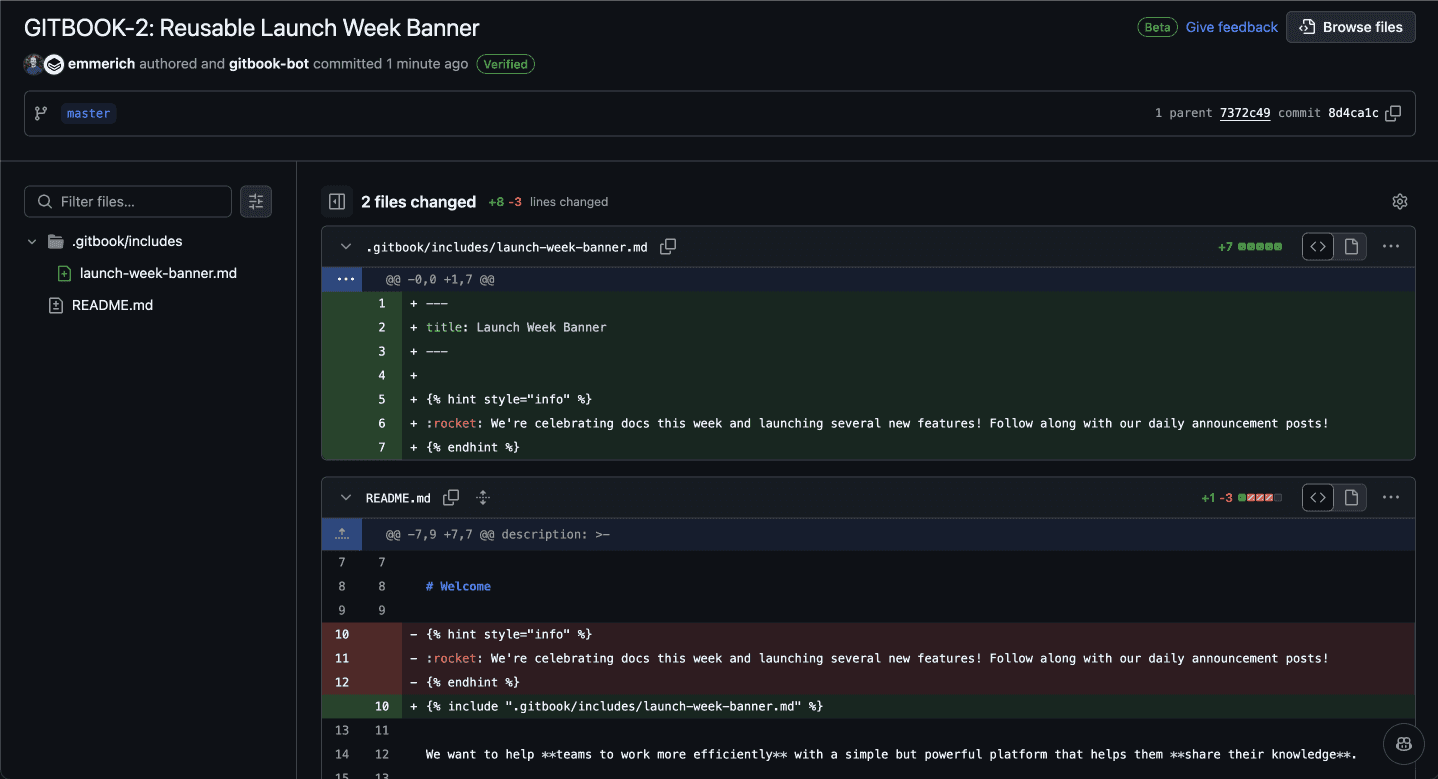Open diff view settings gear
Viewport: 1438px width, 779px height.
pyautogui.click(x=1400, y=201)
